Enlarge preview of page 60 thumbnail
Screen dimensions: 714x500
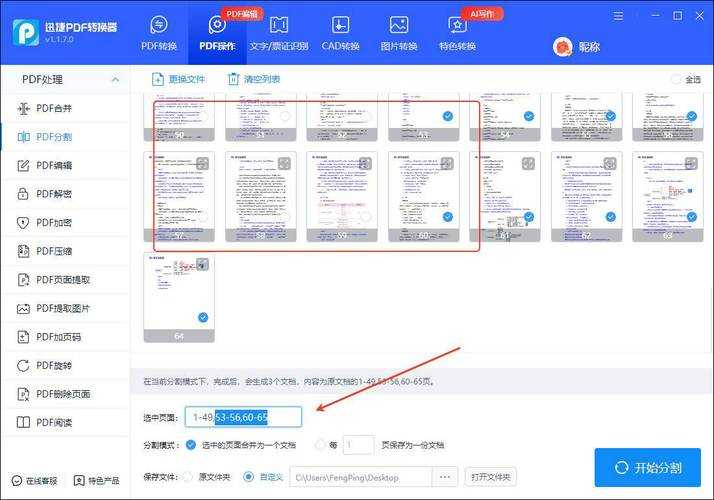447,163
